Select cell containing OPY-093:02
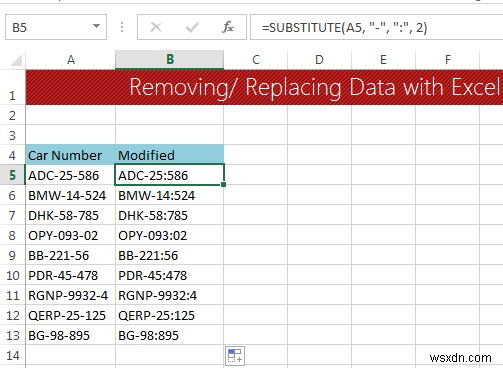Screen dimensions: 503x368 point(170,235)
